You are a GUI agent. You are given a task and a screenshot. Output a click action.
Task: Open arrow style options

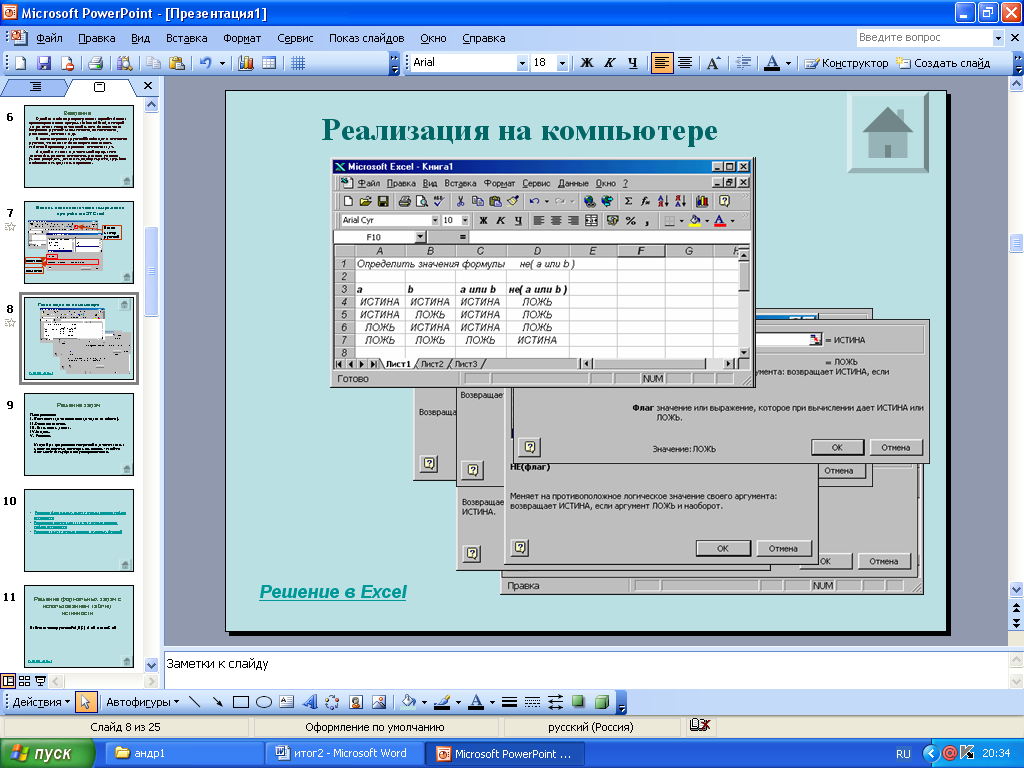(x=555, y=702)
